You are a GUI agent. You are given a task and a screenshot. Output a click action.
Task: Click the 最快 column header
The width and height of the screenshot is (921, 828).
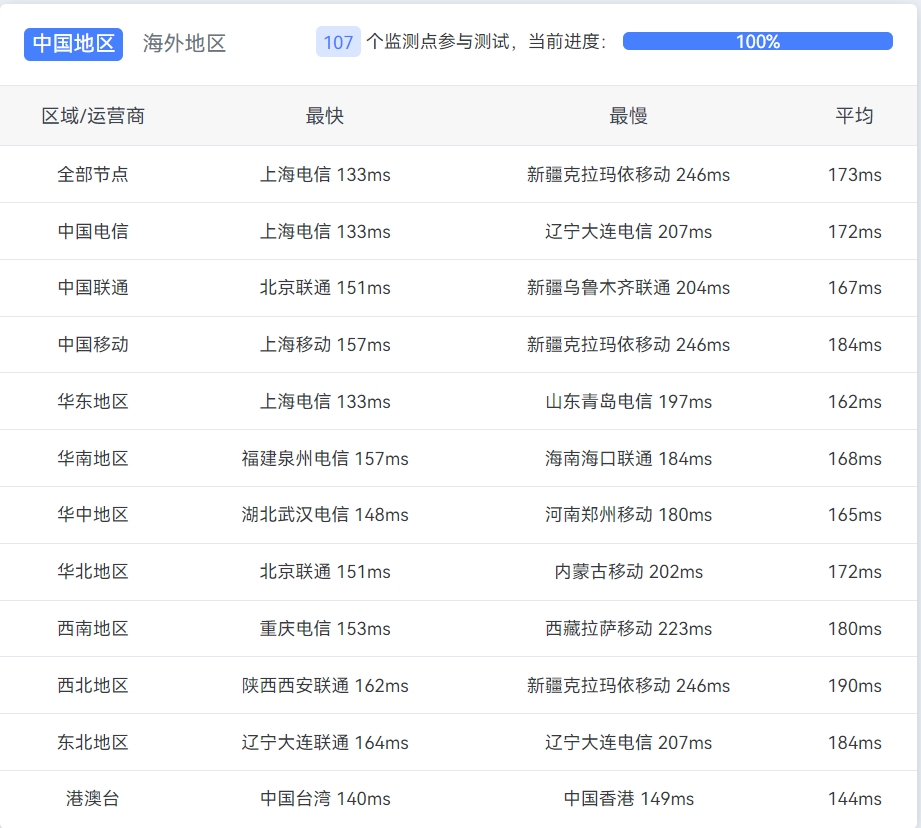[x=325, y=116]
